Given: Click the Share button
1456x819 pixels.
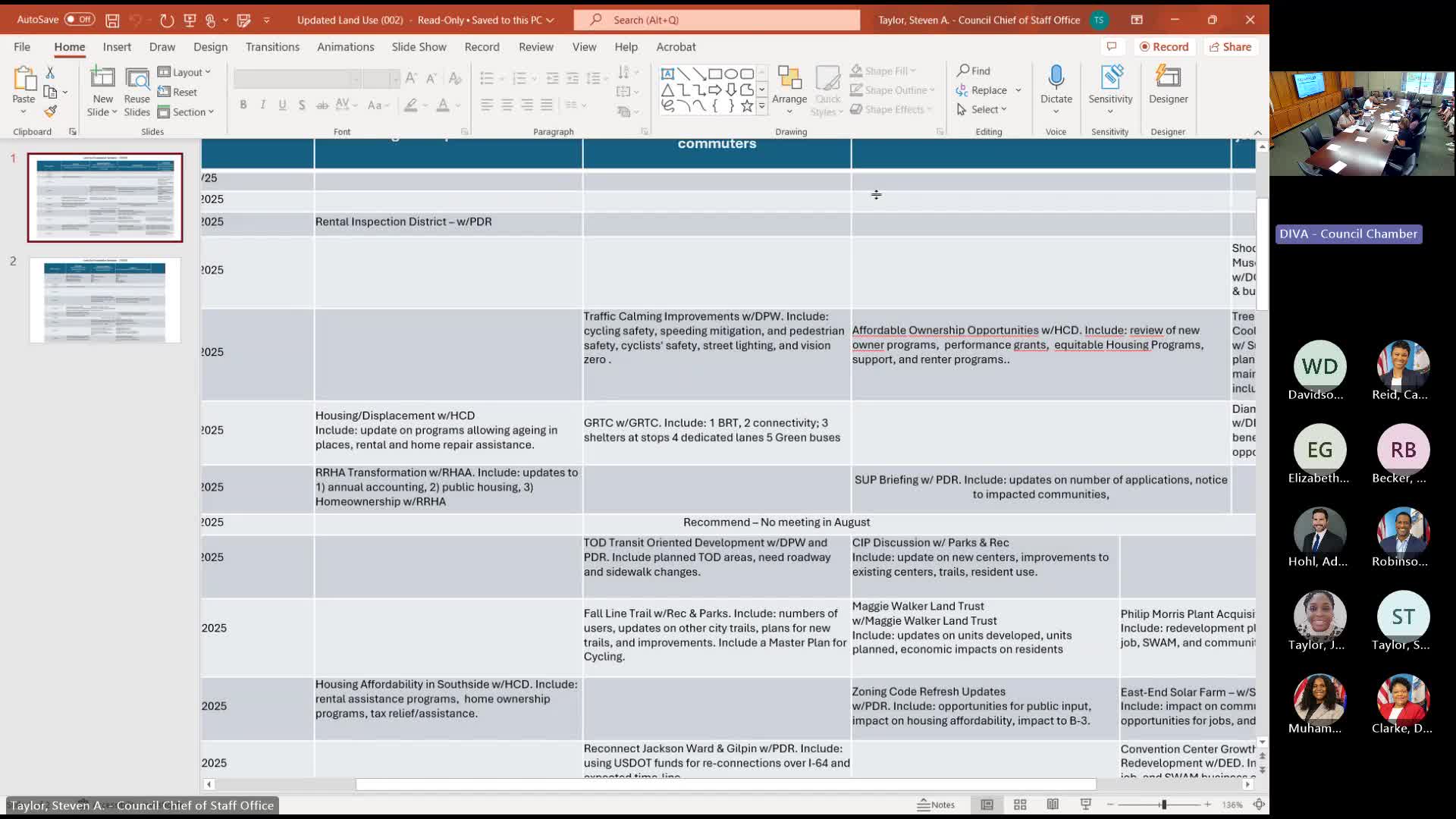Looking at the screenshot, I should coord(1230,47).
